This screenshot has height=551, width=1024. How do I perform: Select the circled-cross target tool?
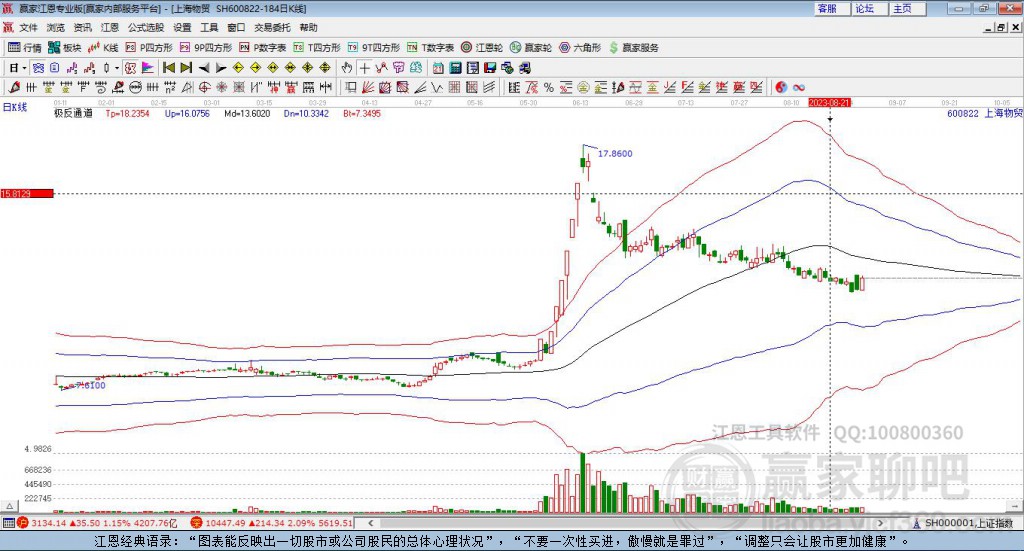point(204,87)
